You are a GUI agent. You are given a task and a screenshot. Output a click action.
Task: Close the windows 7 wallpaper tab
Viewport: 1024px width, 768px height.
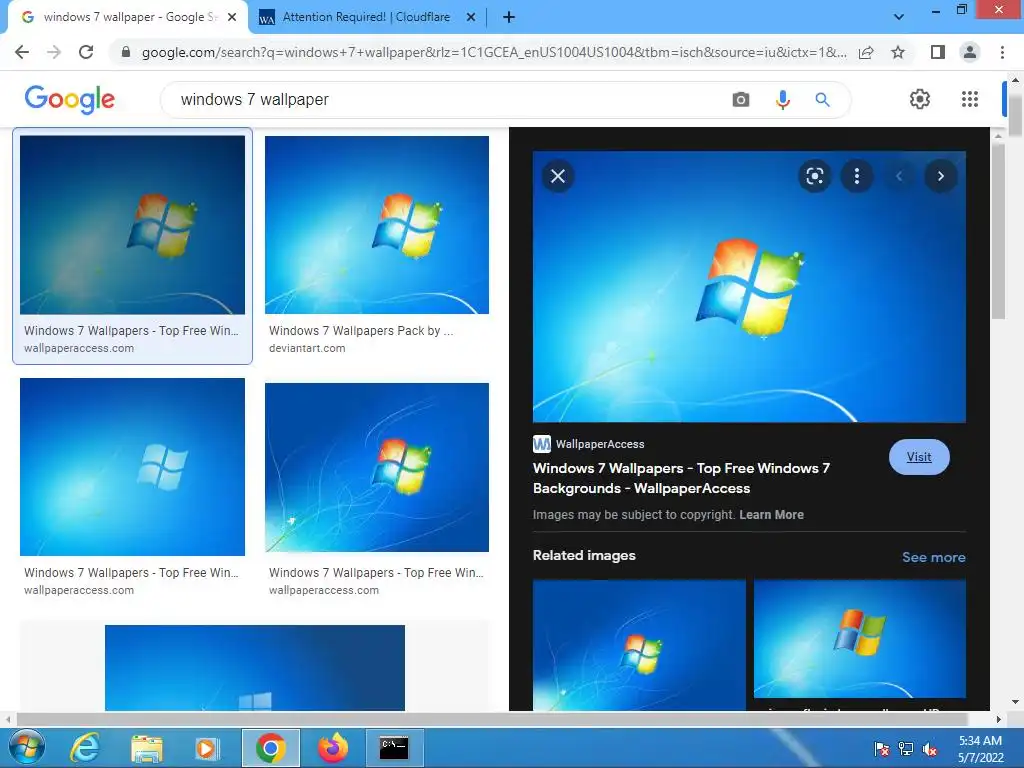[x=232, y=18]
